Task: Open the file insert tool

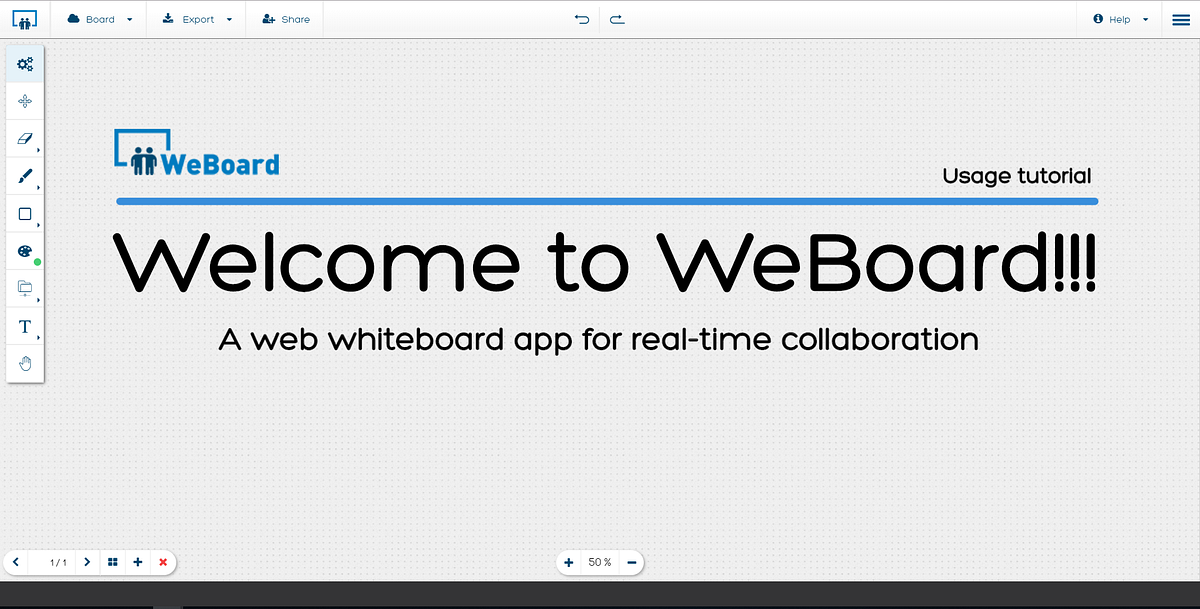Action: (x=25, y=289)
